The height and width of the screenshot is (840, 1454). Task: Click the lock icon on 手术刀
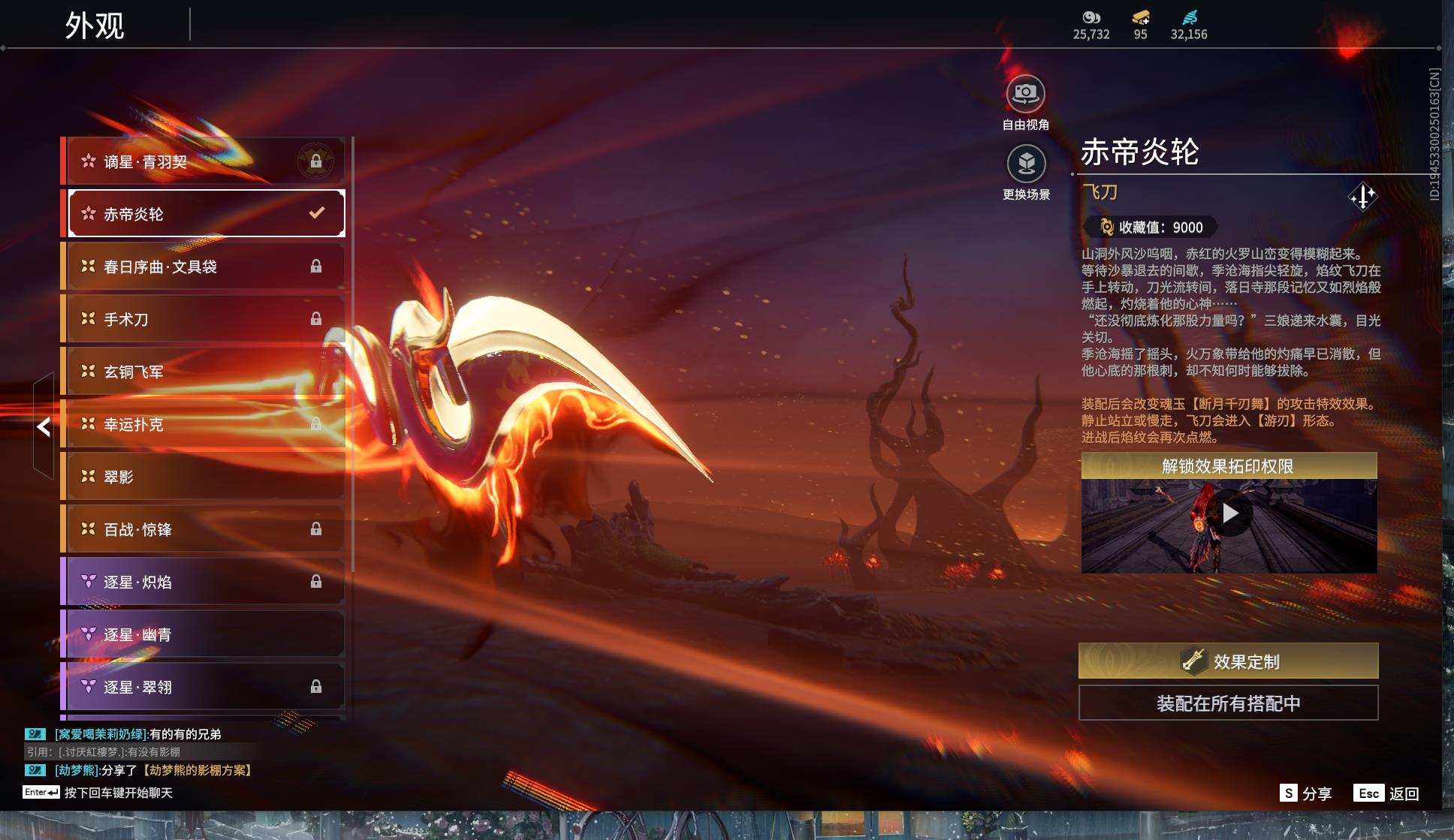(316, 319)
